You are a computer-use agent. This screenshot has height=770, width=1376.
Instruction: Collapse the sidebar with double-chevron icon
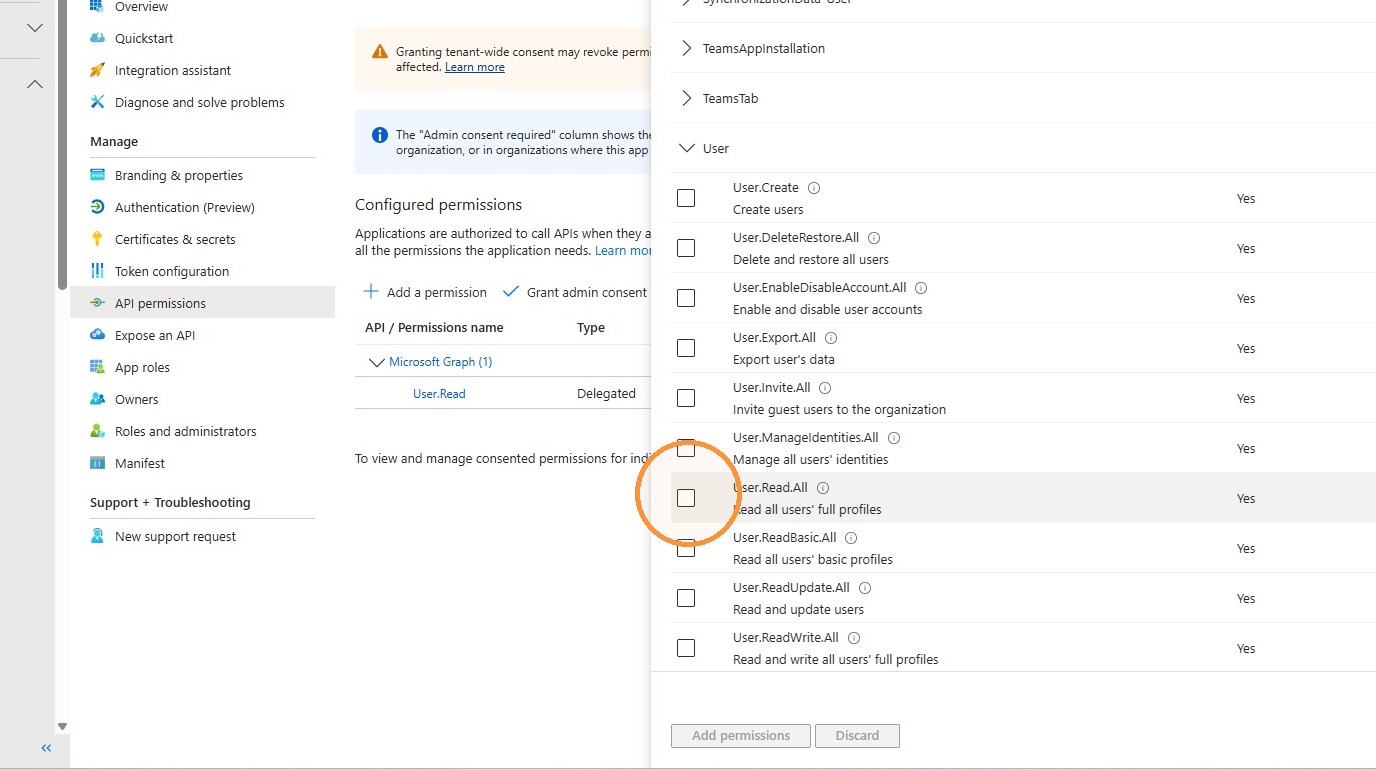tap(46, 748)
